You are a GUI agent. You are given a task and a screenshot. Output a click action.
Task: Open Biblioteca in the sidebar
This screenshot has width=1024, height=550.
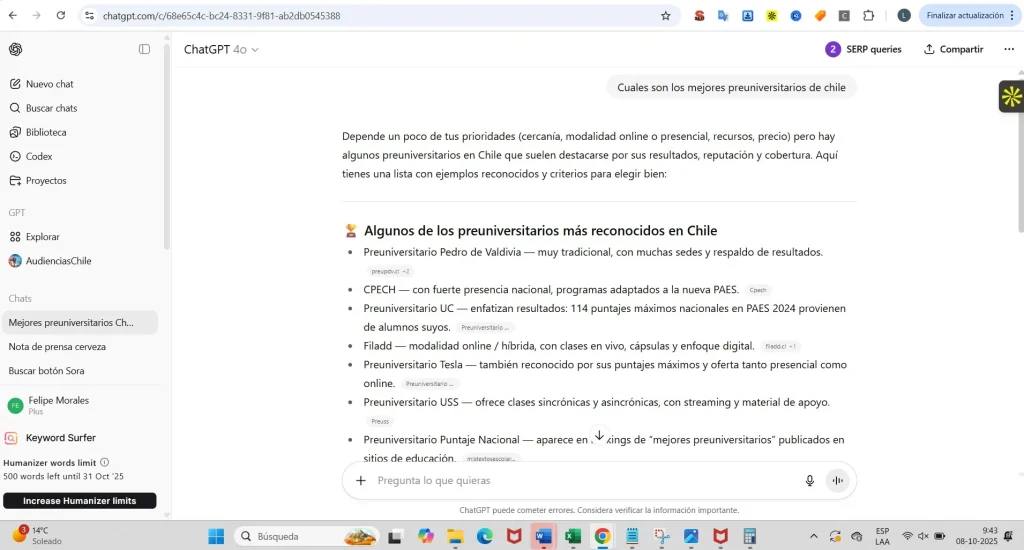(46, 132)
